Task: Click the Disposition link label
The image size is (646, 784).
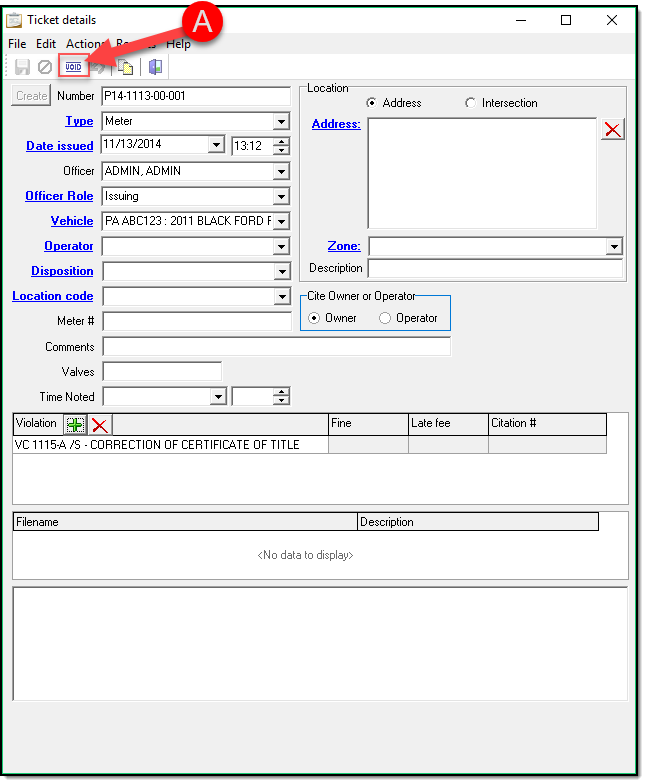Action: click(62, 271)
